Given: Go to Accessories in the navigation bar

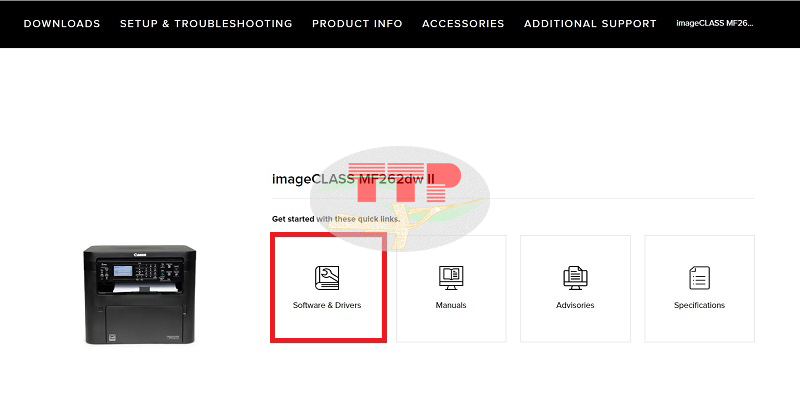Looking at the screenshot, I should 463,24.
